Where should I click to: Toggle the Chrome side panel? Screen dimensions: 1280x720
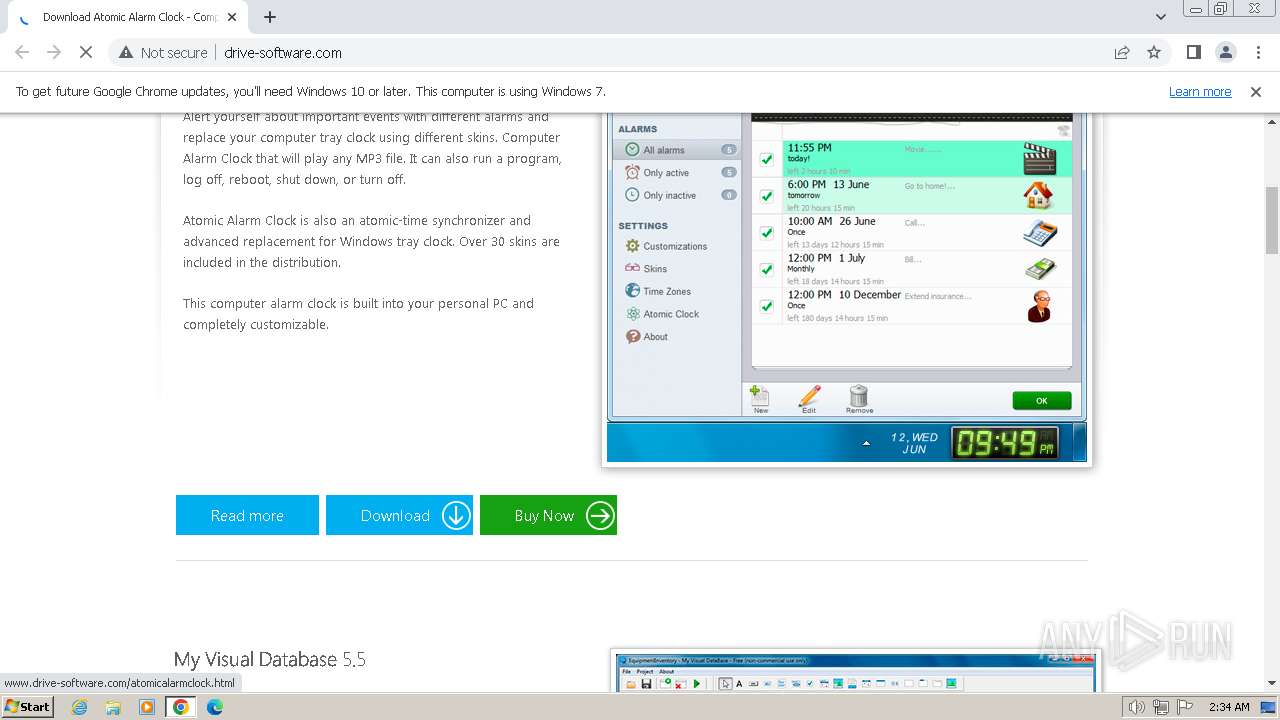pos(1194,52)
